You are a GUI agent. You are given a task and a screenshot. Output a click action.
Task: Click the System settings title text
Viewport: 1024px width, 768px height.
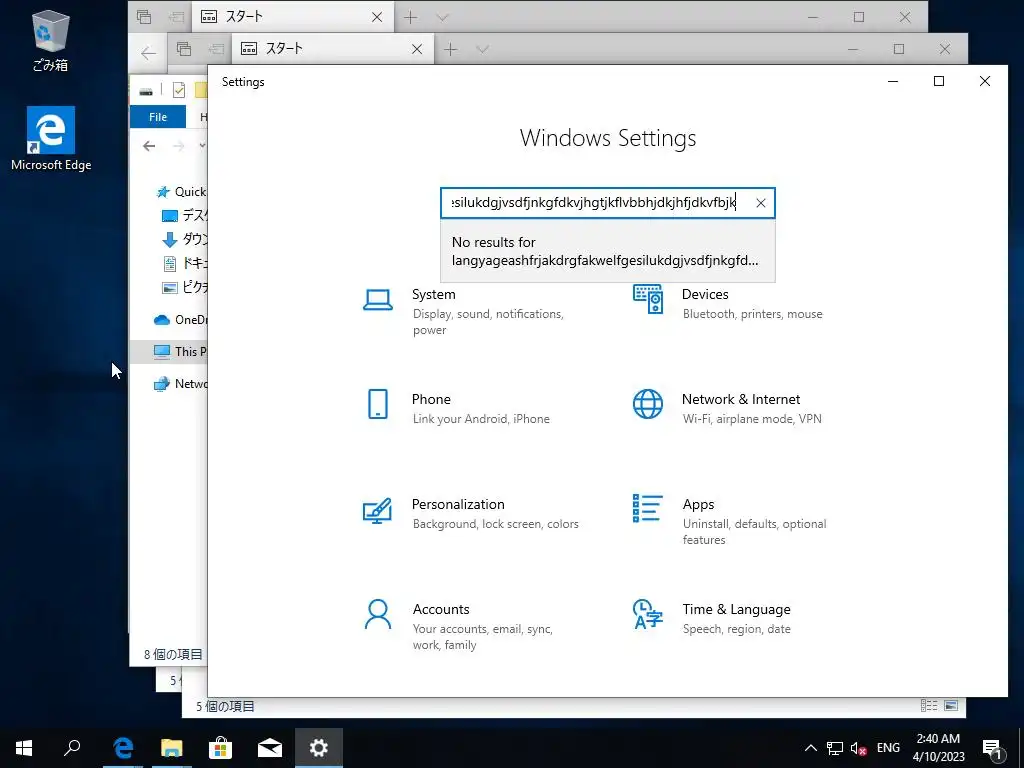pos(434,295)
